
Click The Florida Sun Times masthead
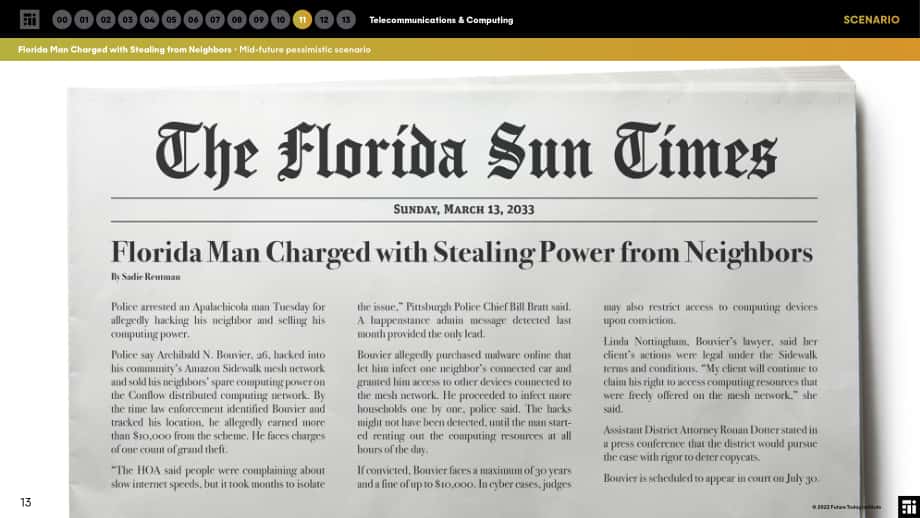(x=466, y=153)
